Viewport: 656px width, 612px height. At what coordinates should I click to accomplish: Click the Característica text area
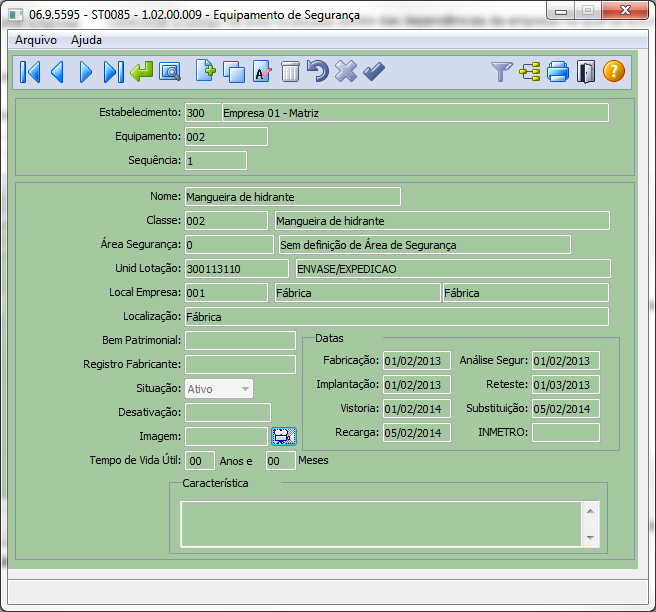pos(381,524)
